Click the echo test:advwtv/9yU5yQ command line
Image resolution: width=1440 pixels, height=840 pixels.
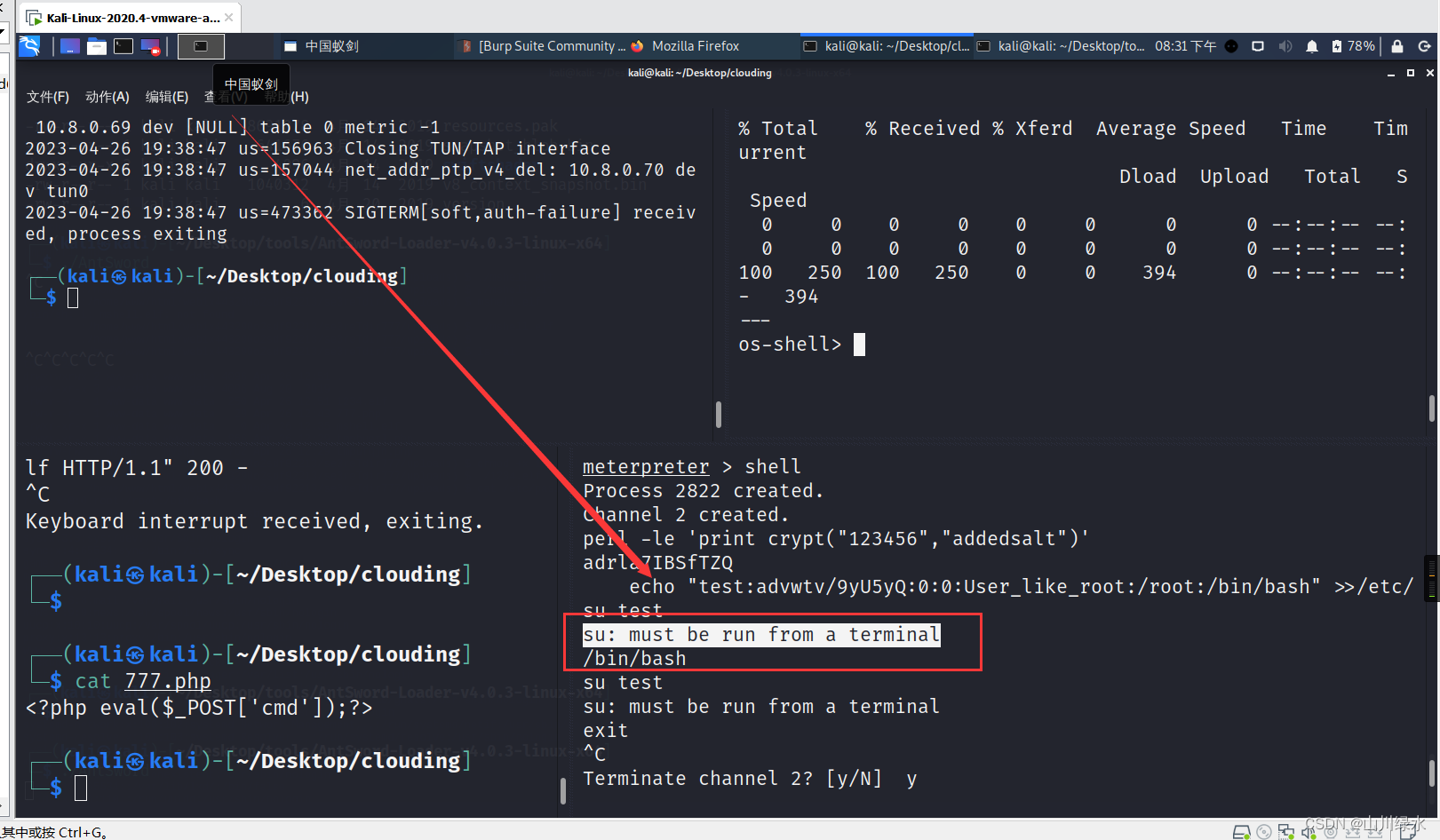click(1022, 587)
